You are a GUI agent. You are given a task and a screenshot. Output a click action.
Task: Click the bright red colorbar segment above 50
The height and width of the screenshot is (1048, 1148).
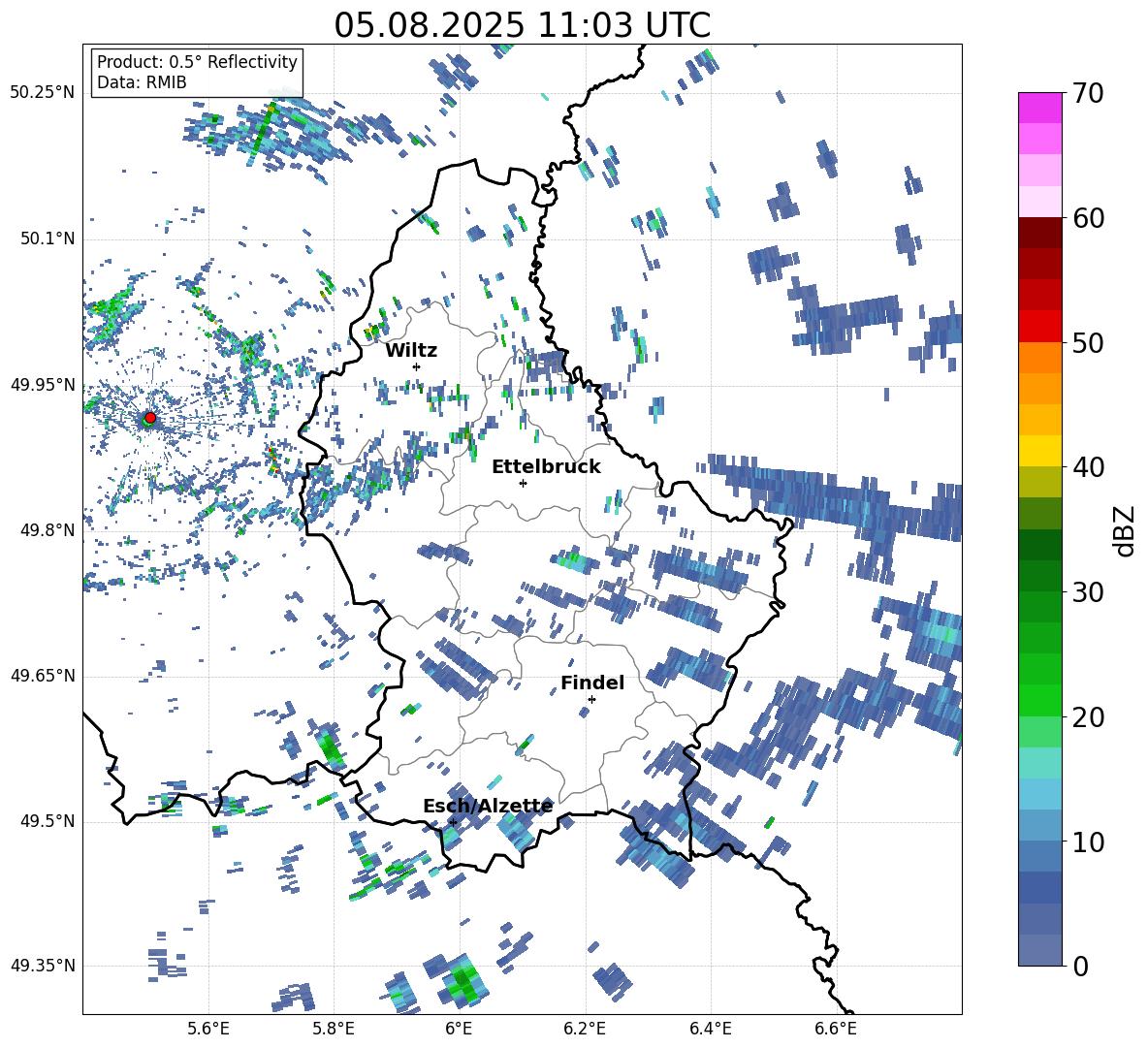click(x=1039, y=327)
